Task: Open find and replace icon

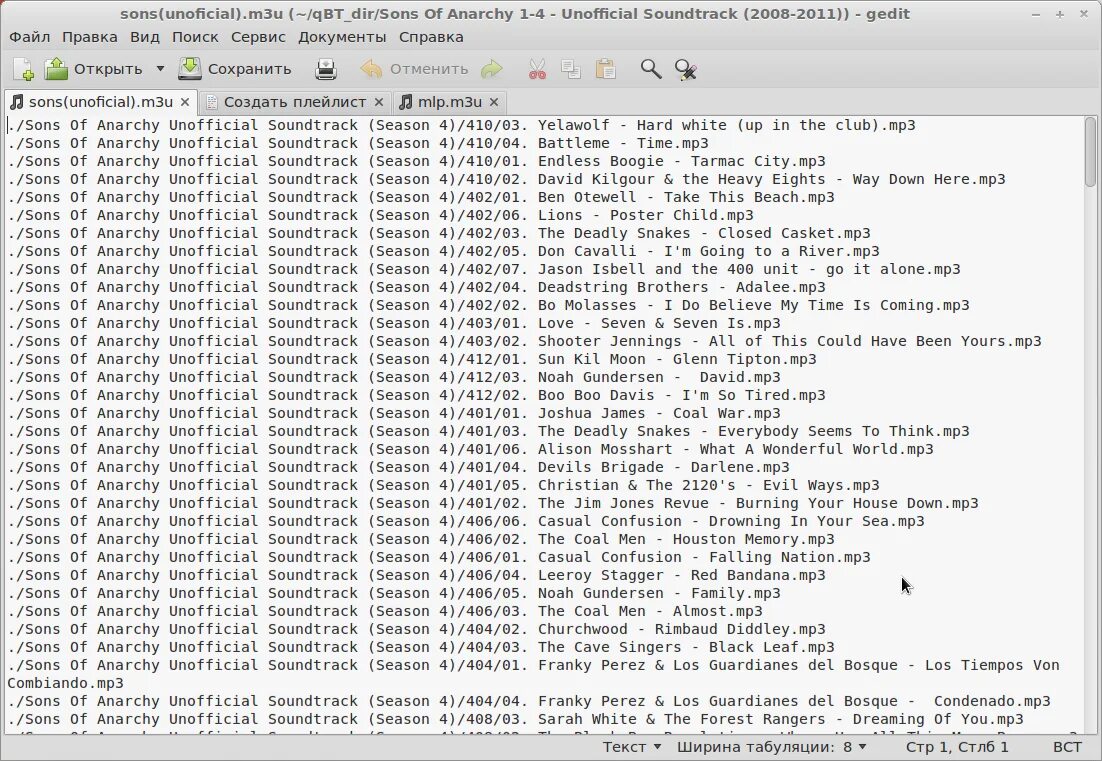Action: pos(685,69)
